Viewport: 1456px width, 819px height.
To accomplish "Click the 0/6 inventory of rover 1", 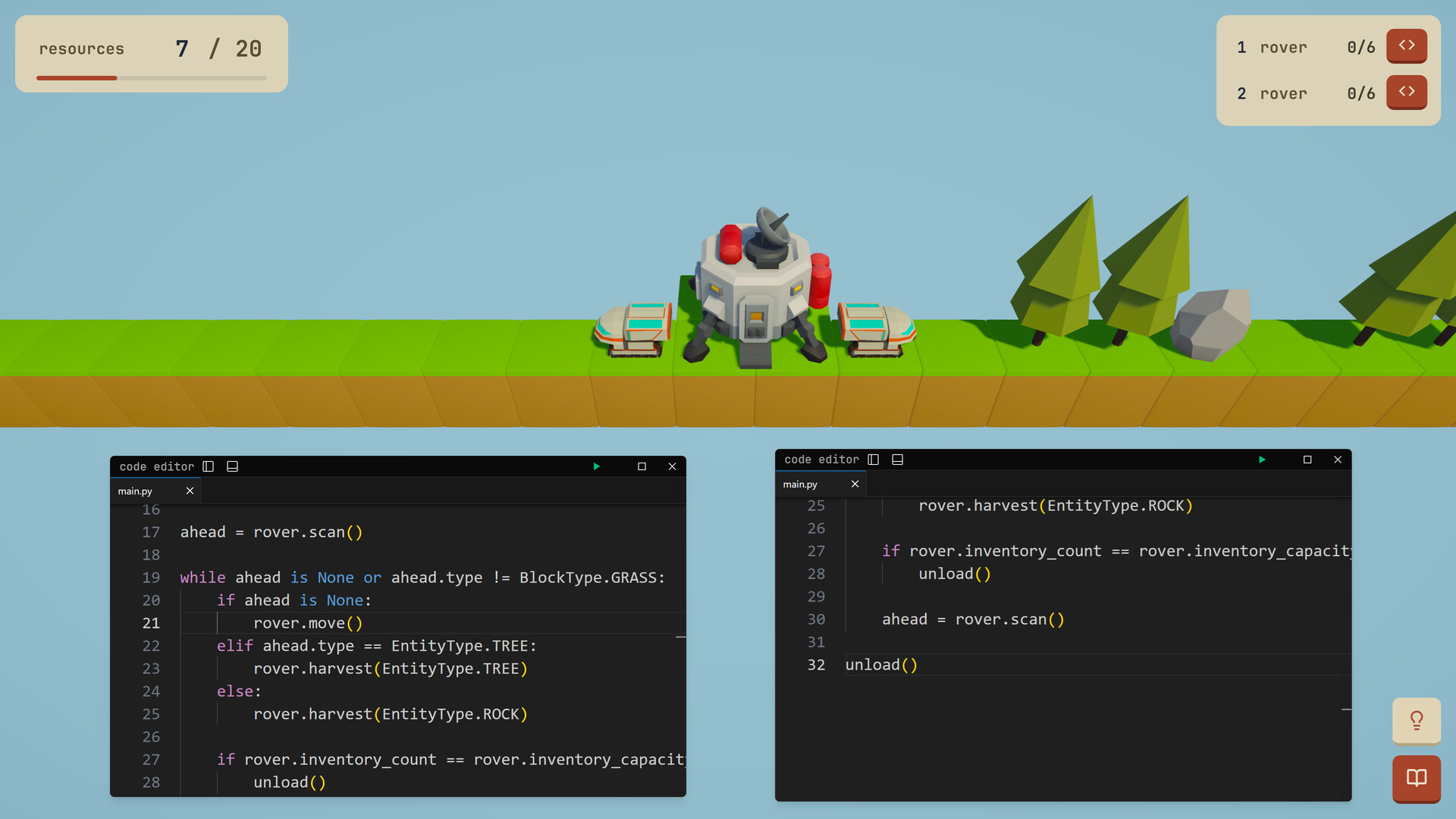I will point(1361,47).
